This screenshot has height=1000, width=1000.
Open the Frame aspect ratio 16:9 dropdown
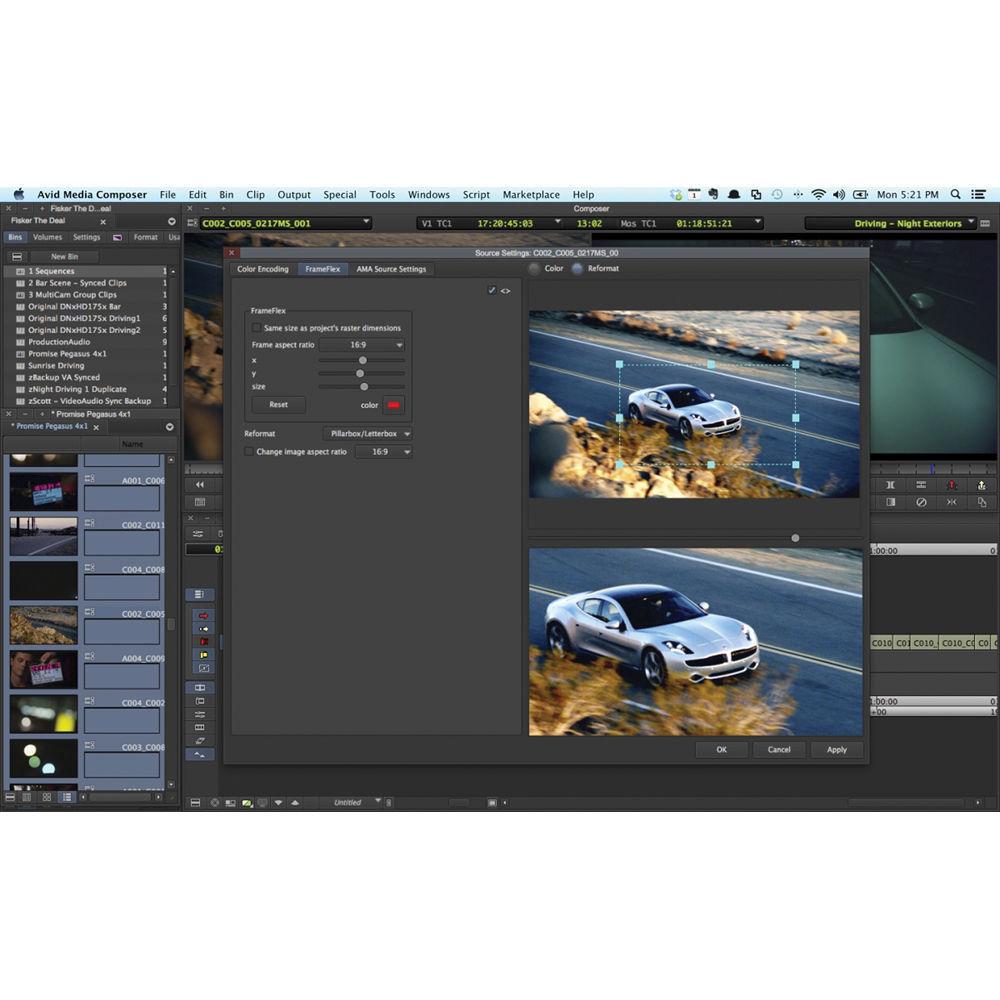(x=365, y=344)
